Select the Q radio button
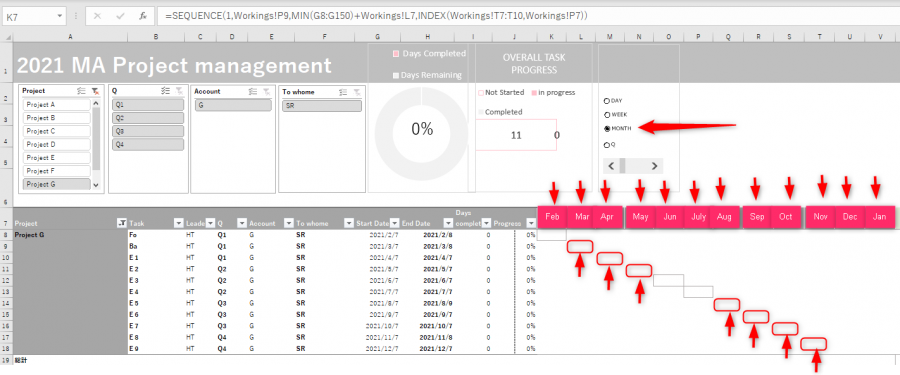This screenshot has height=375, width=900. pos(607,145)
